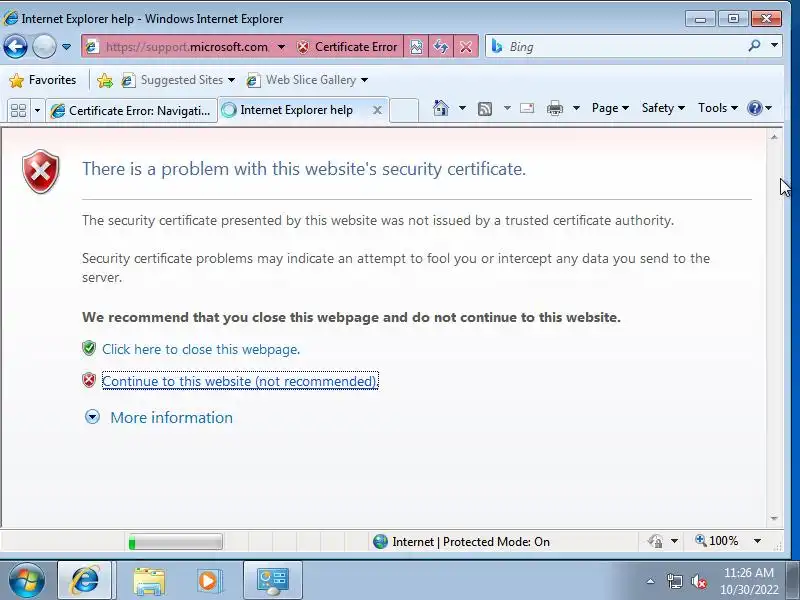Add page to Favorites bar icon

pyautogui.click(x=105, y=80)
